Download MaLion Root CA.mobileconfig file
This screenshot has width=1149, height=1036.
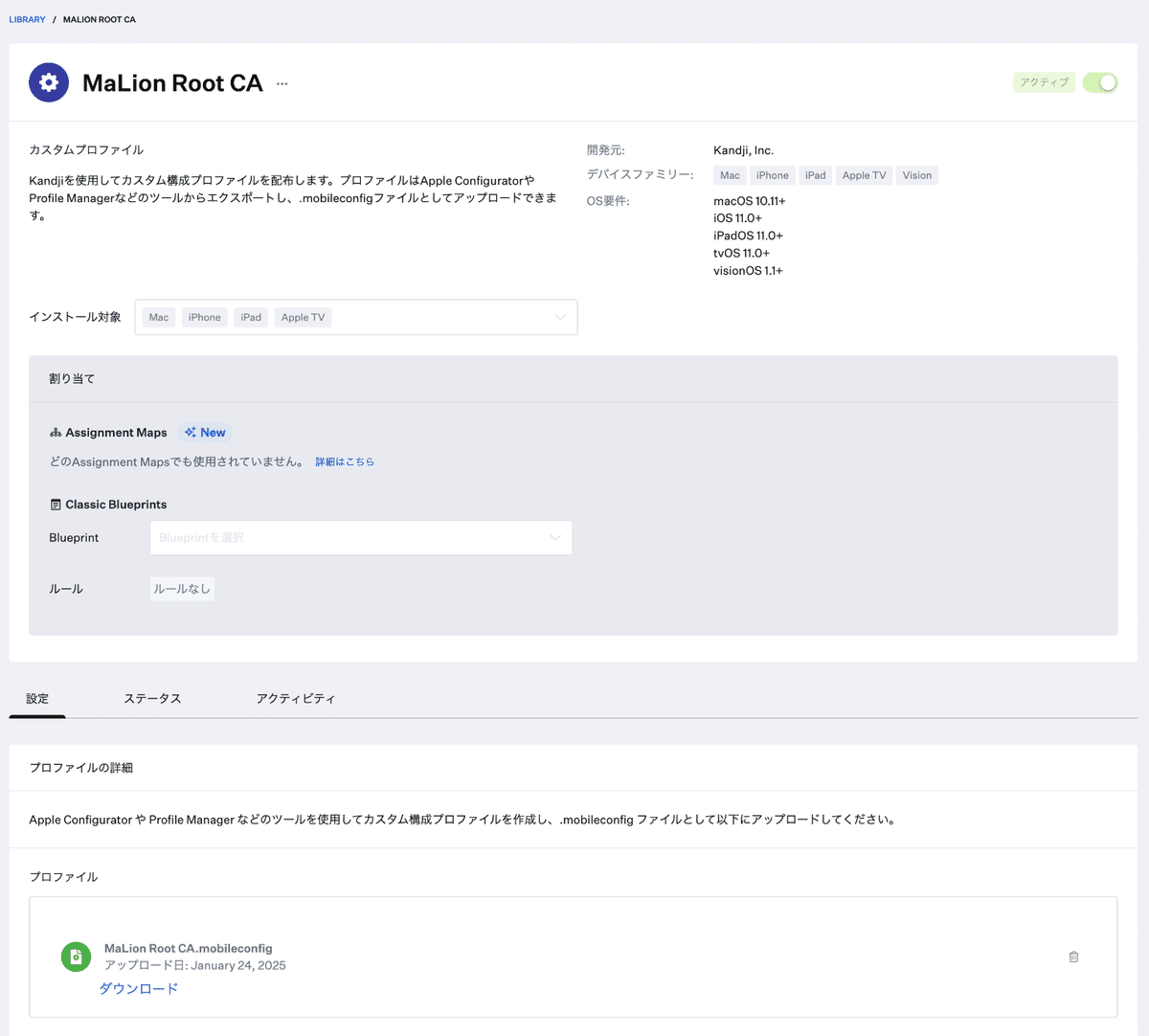coord(139,987)
